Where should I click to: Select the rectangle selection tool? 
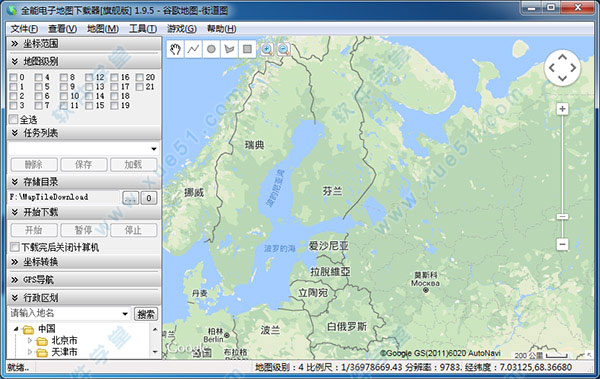[247, 49]
